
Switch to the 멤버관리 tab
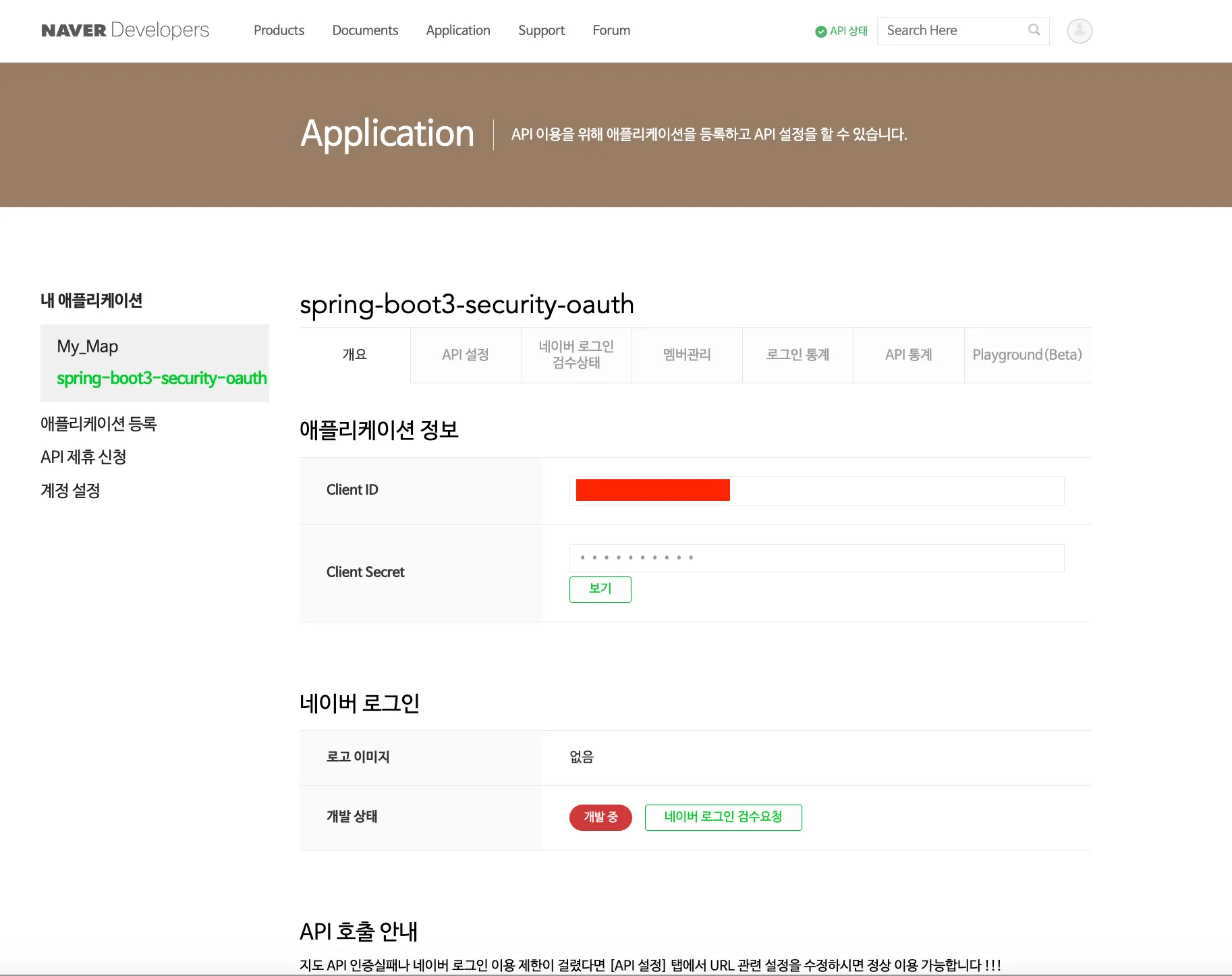(687, 355)
